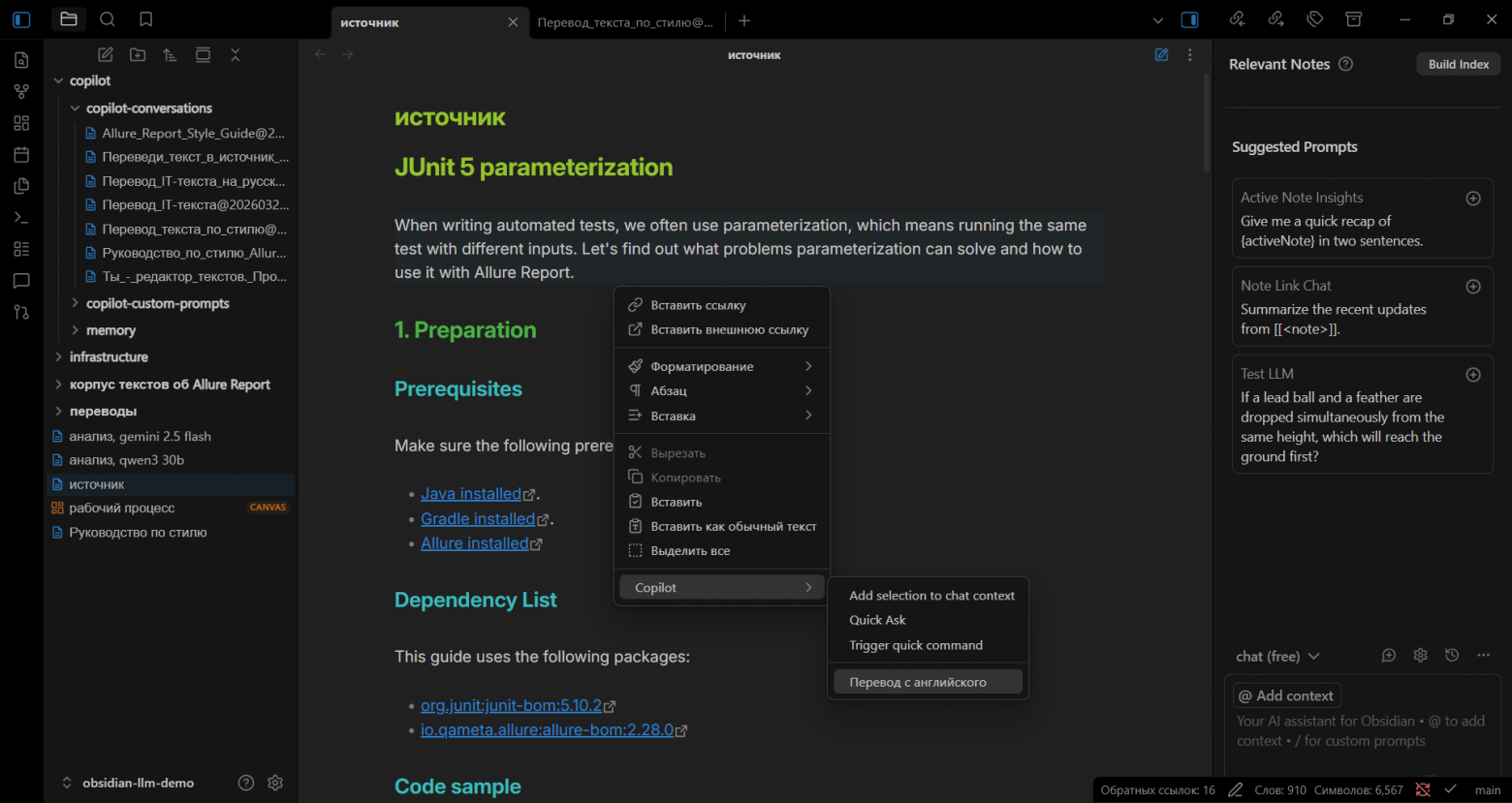The width and height of the screenshot is (1512, 803).
Task: Collapse the left sidebar toggle icon
Action: [21, 19]
